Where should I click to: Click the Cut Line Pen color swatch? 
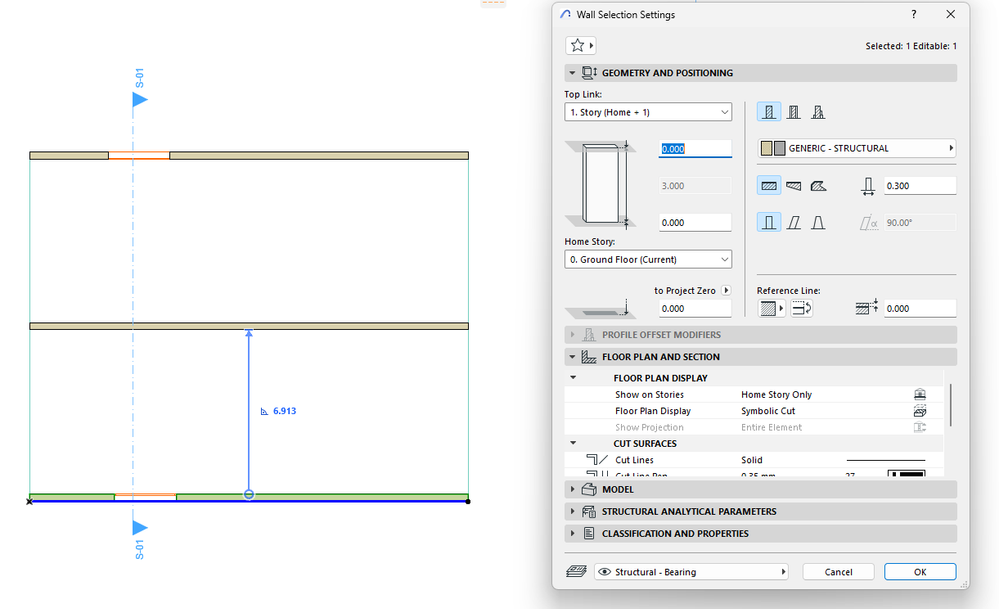click(907, 473)
